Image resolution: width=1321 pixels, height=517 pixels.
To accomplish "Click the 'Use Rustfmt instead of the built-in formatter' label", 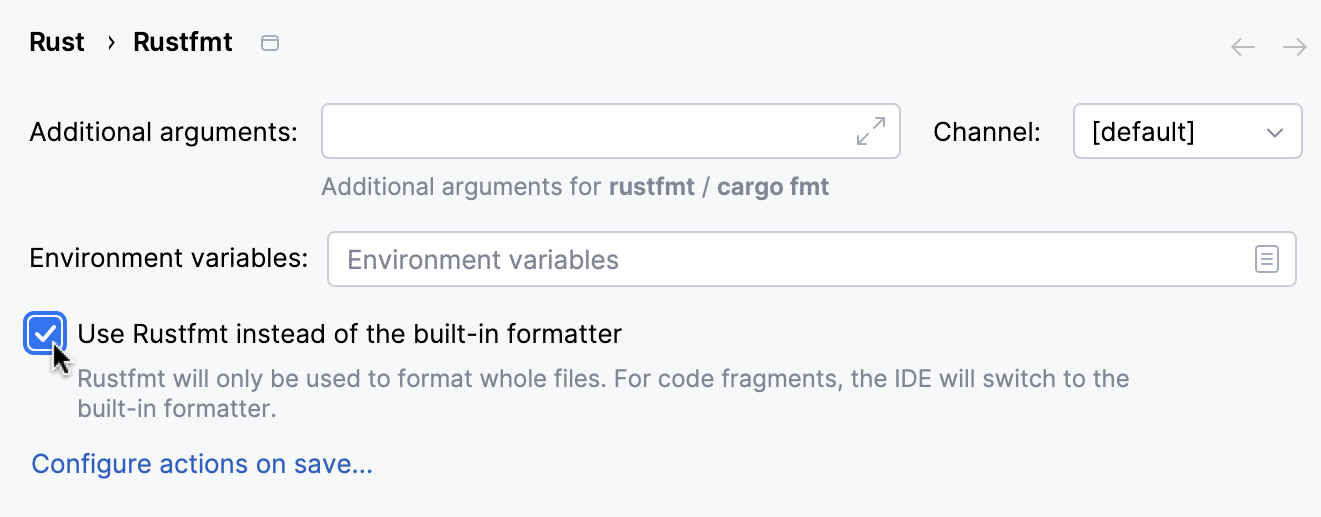I will [x=349, y=334].
